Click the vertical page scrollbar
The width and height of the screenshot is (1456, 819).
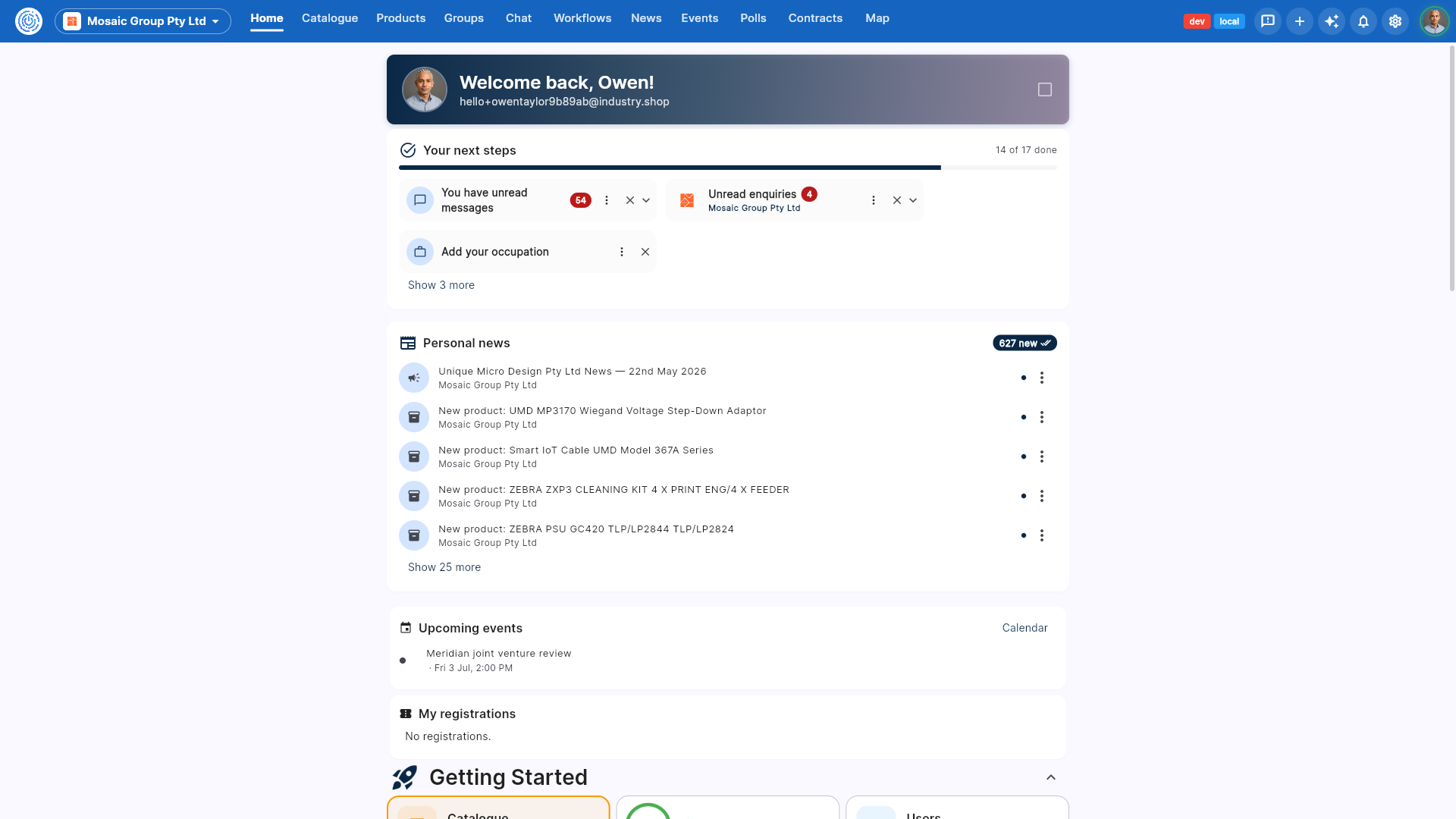coord(1452,168)
